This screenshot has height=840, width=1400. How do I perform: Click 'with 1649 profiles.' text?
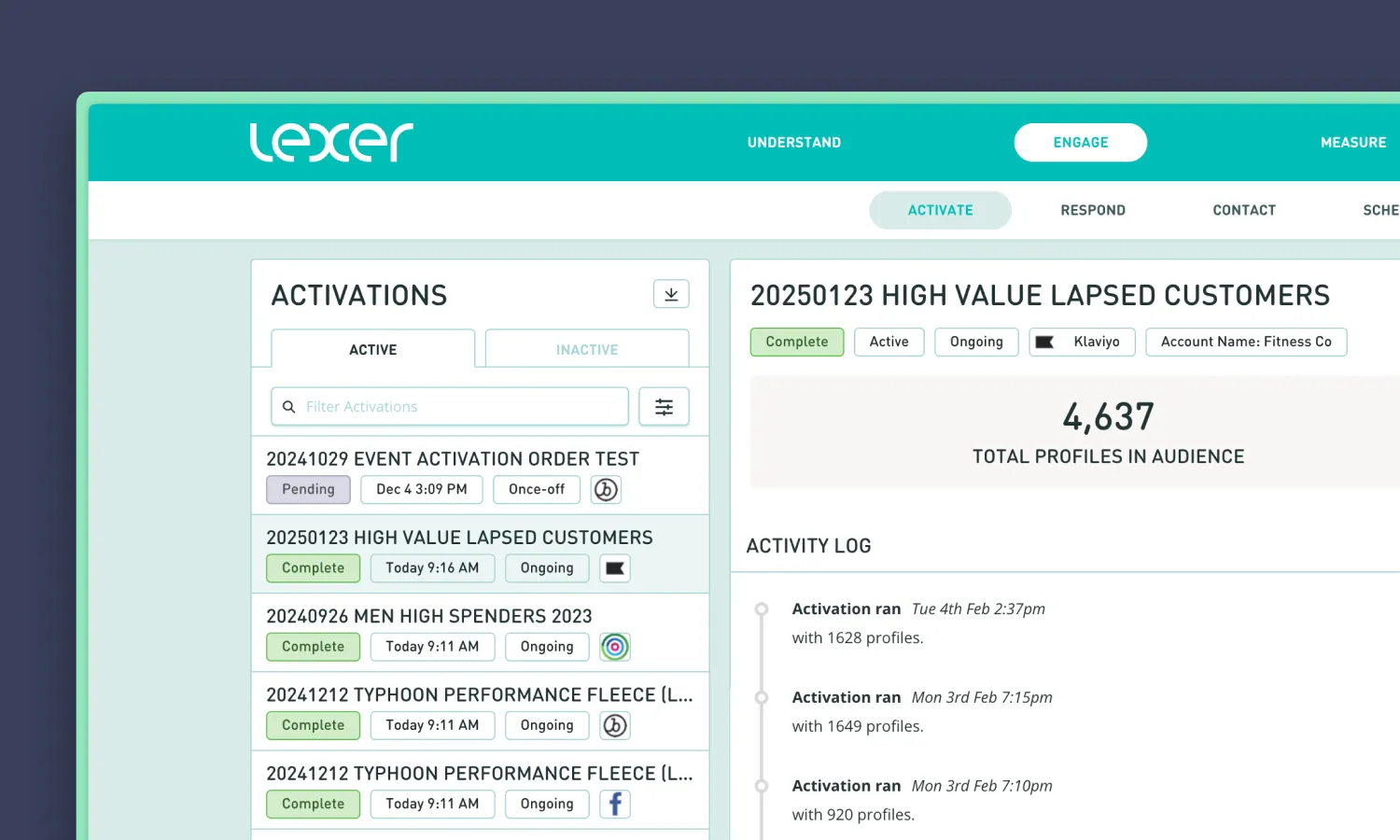pos(858,727)
